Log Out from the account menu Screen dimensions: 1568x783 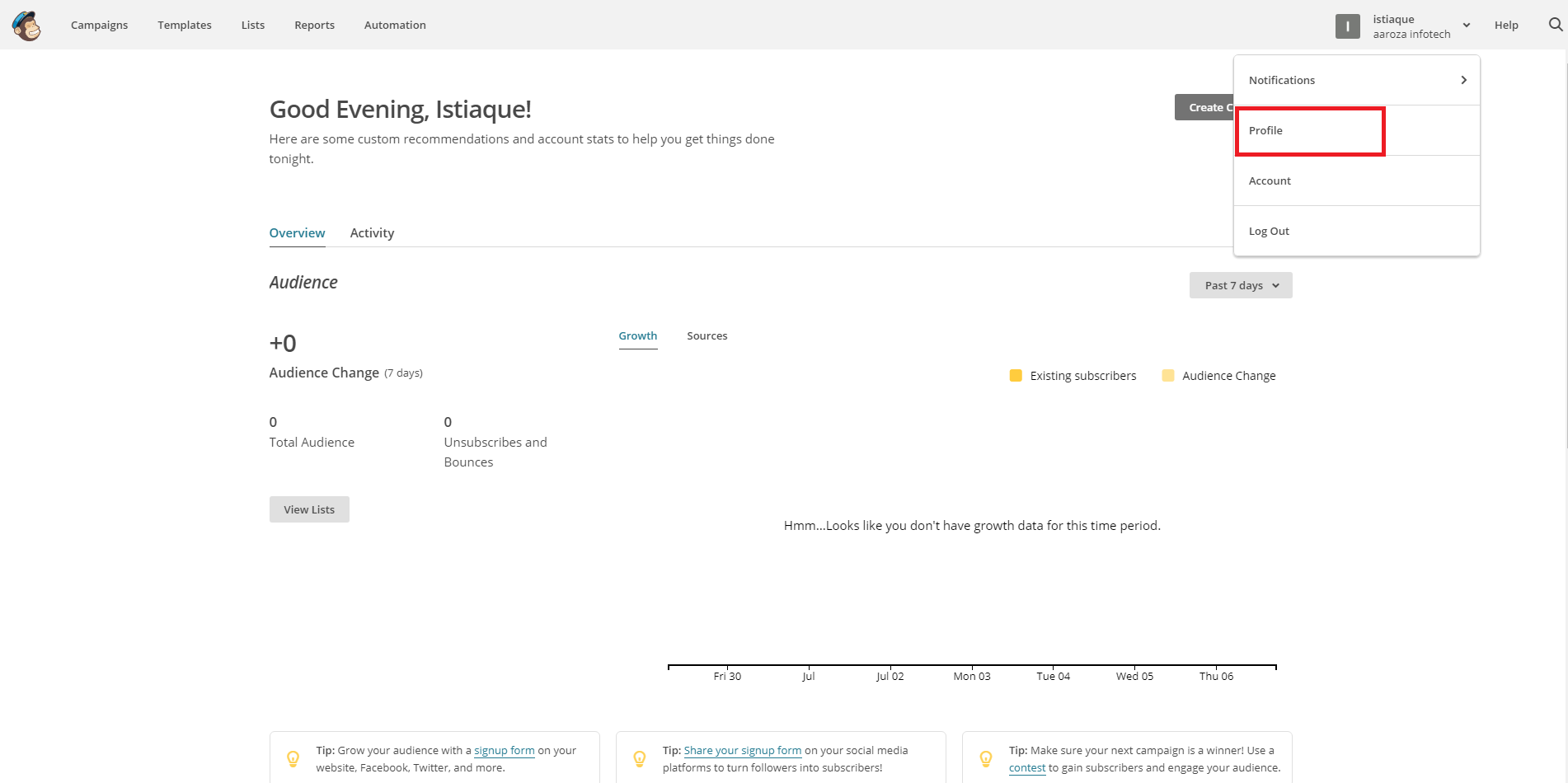pyautogui.click(x=1269, y=231)
